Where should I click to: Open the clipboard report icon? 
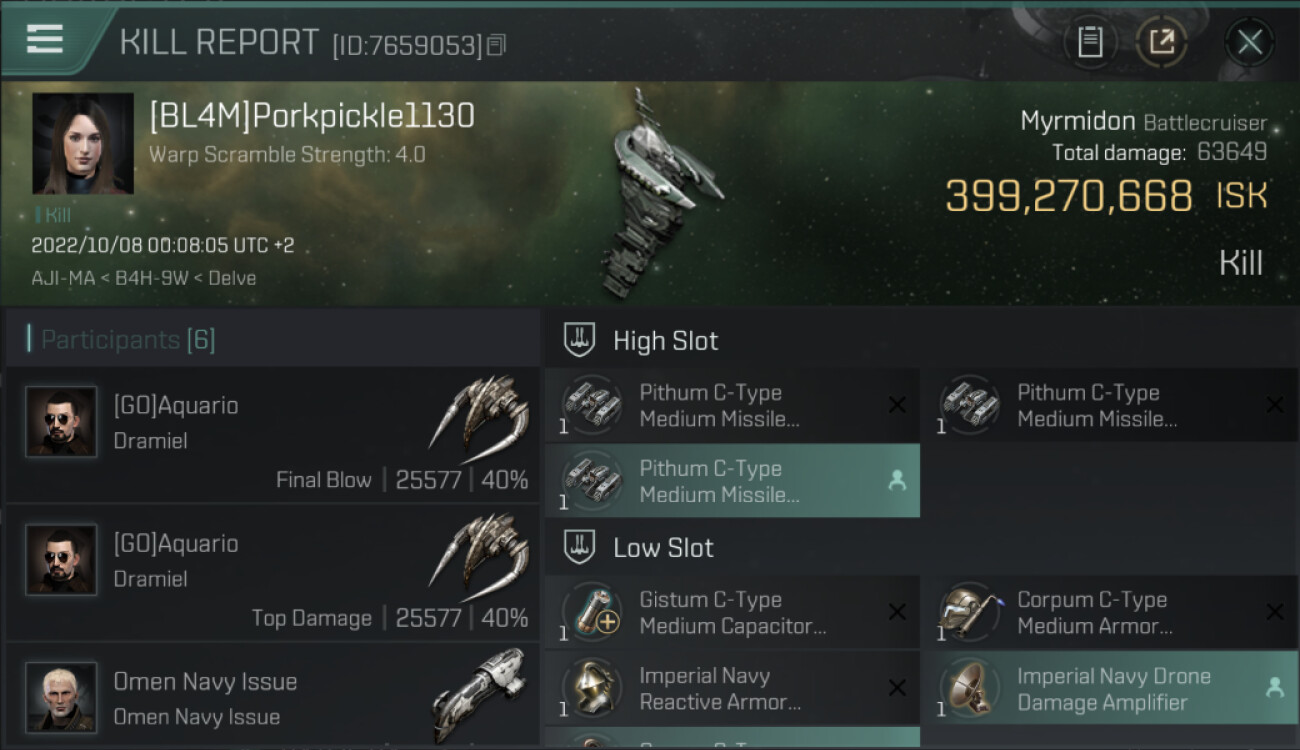point(1090,42)
